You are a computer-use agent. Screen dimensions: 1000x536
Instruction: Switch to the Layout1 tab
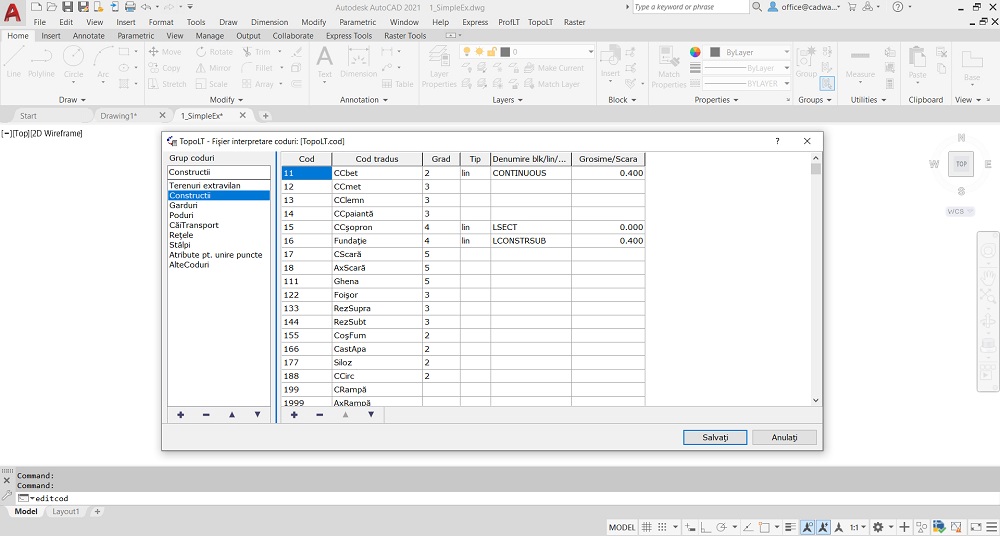tap(66, 512)
